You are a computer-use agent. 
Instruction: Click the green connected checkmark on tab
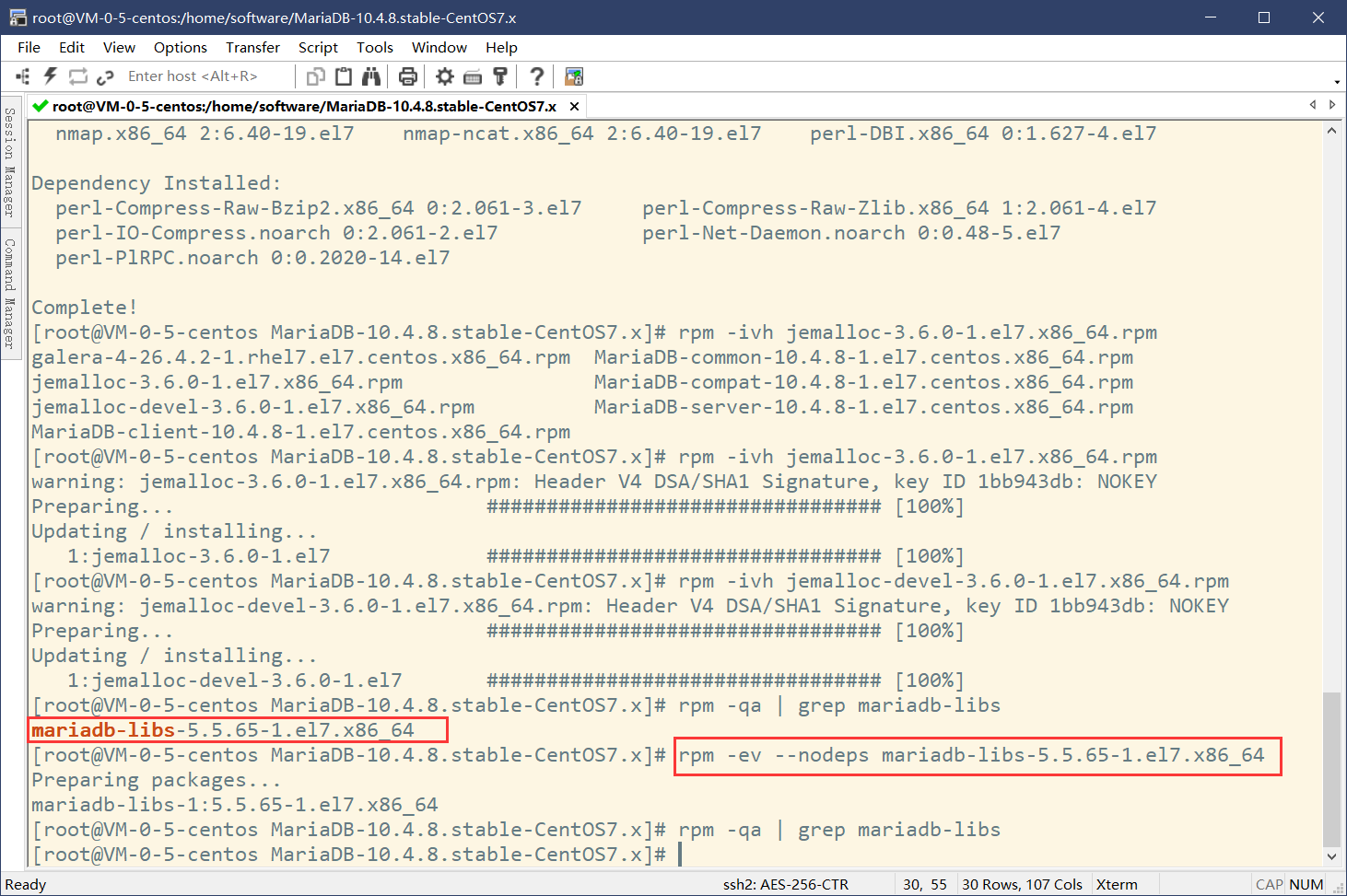41,106
